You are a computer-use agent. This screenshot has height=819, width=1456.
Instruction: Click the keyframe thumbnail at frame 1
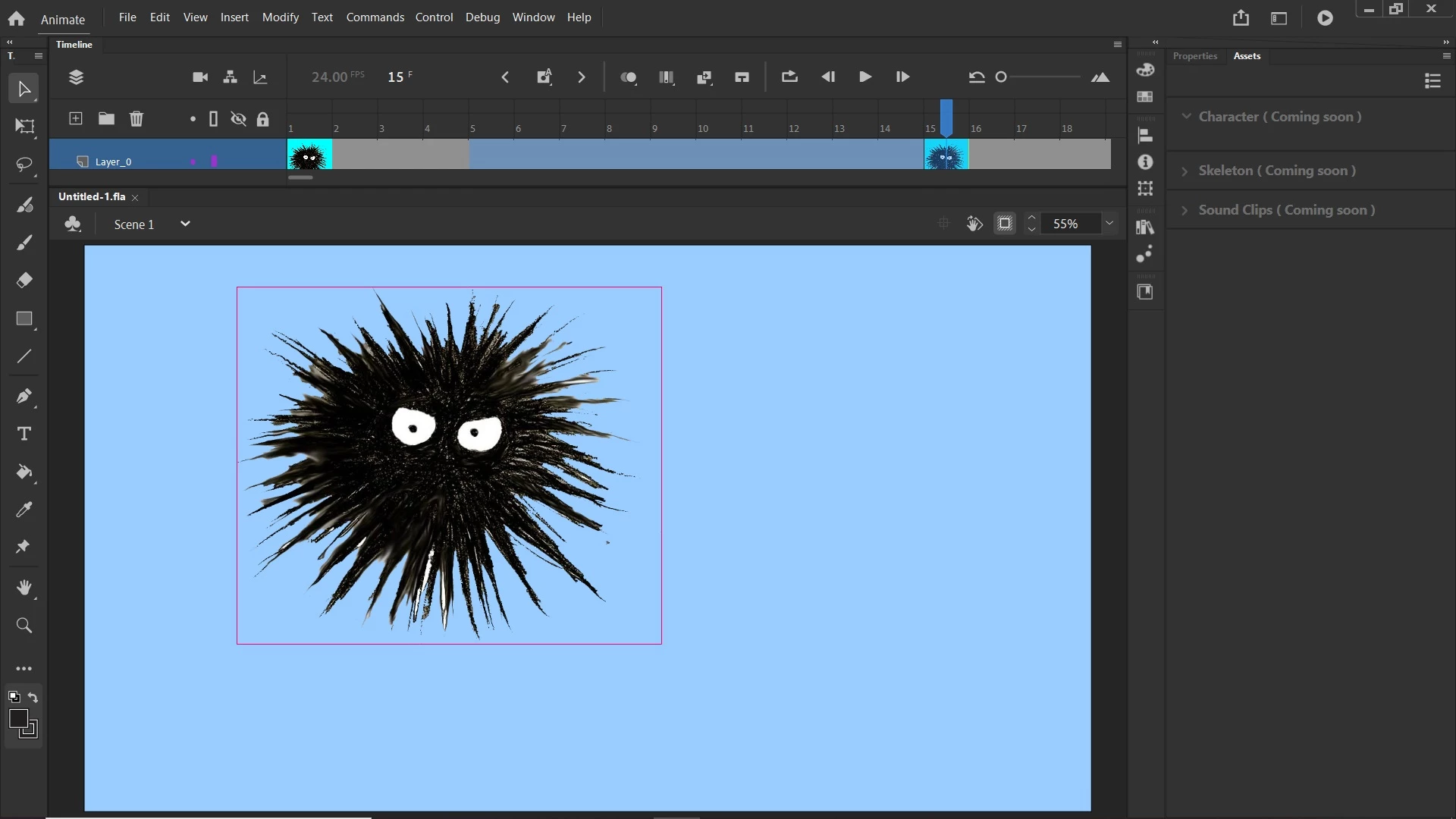coord(309,155)
